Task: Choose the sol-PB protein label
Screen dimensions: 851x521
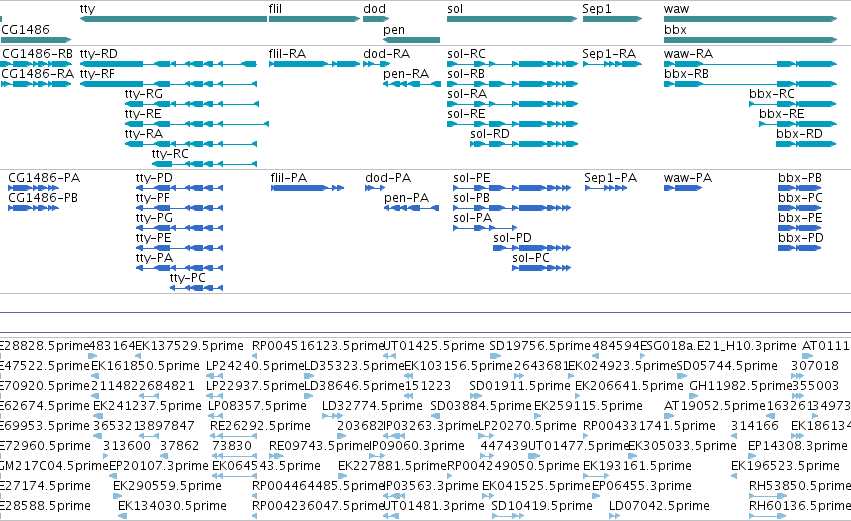Action: click(x=472, y=198)
